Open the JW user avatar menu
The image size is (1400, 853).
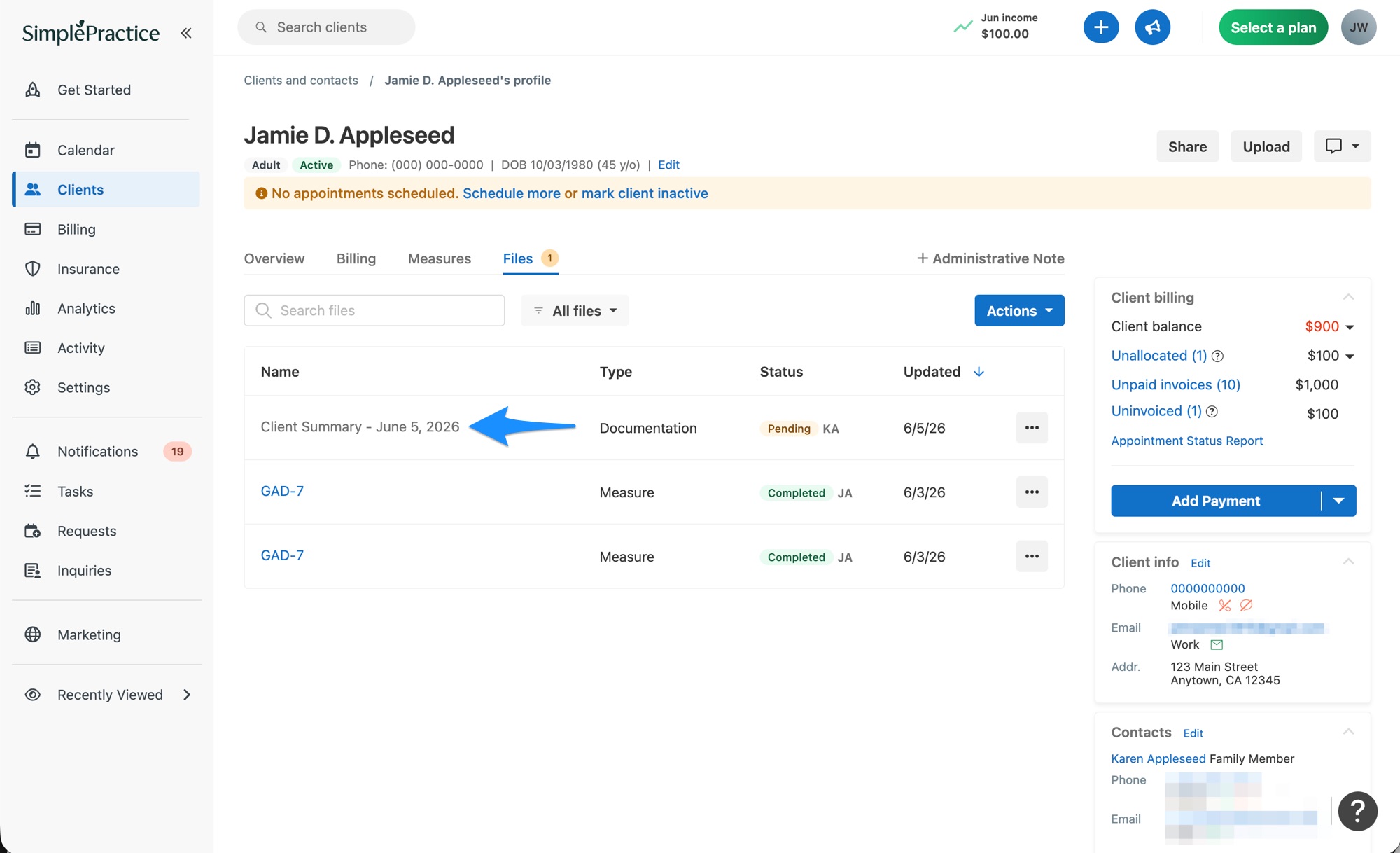click(x=1359, y=27)
